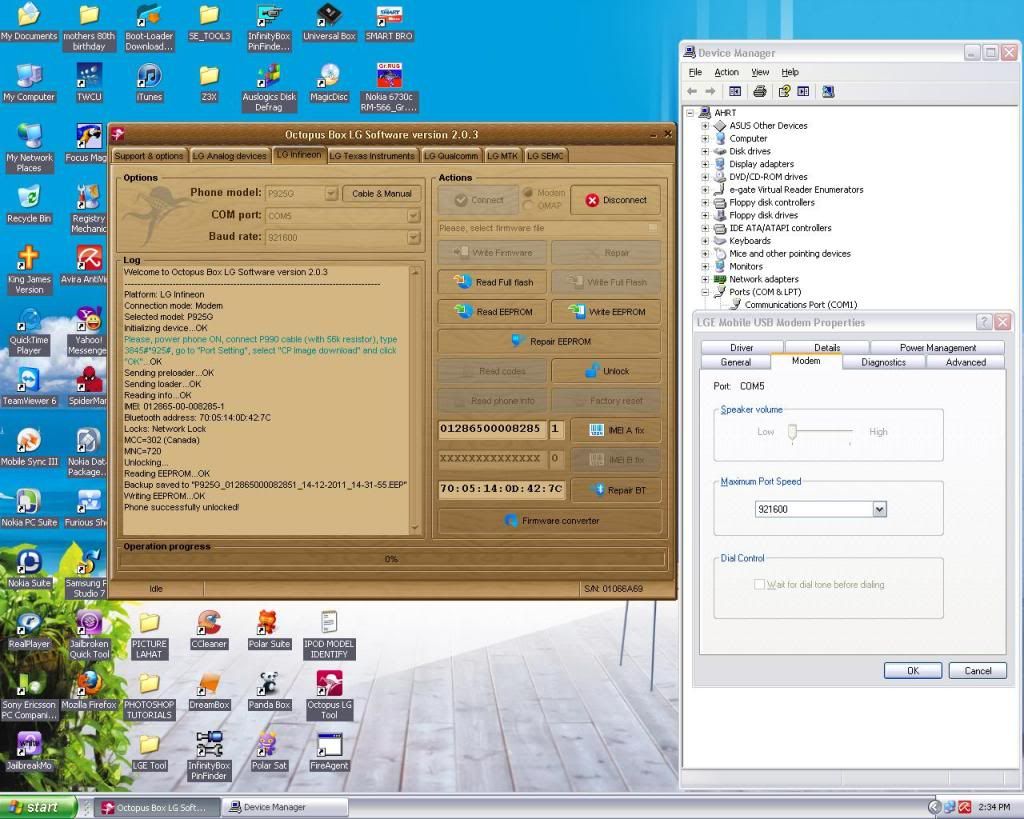1024x819 pixels.
Task: Open the Octopus LG Tool desktop icon
Action: [x=329, y=685]
